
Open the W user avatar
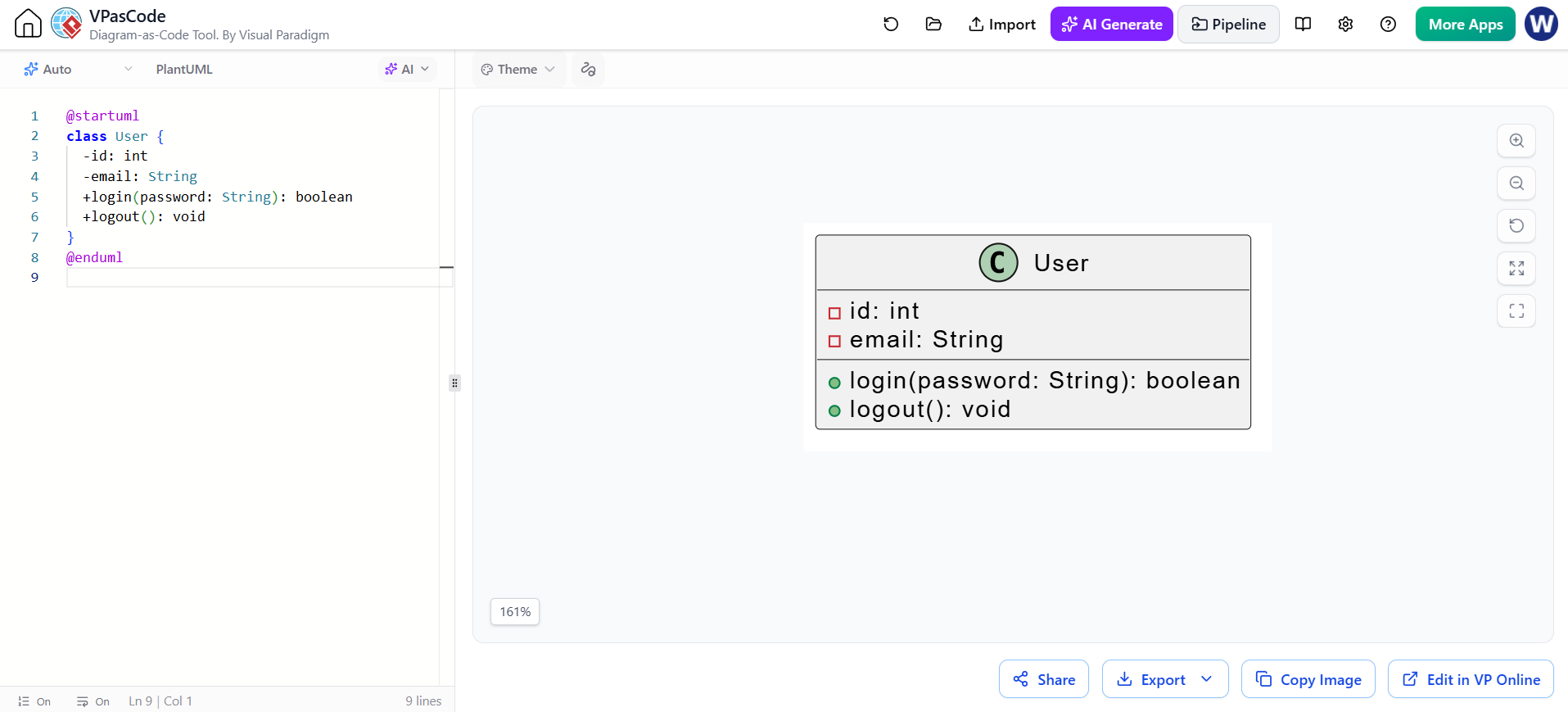pyautogui.click(x=1541, y=24)
